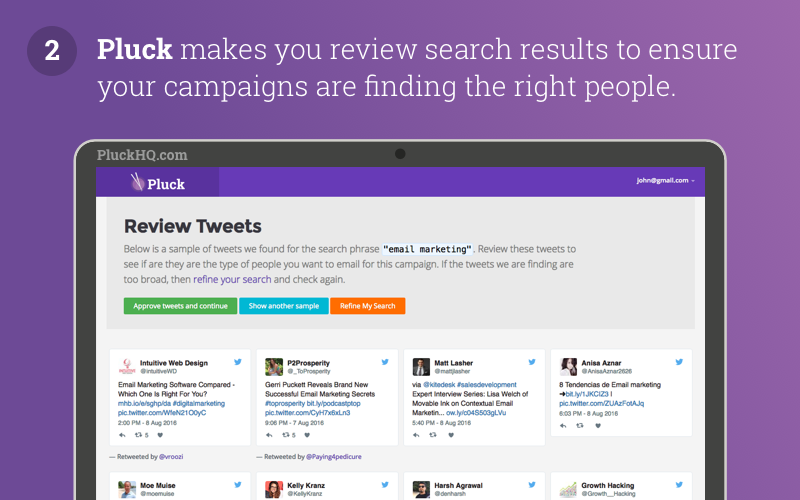The image size is (800, 500).
Task: Open Harsh Agrawal profile avatar
Action: pyautogui.click(x=421, y=490)
